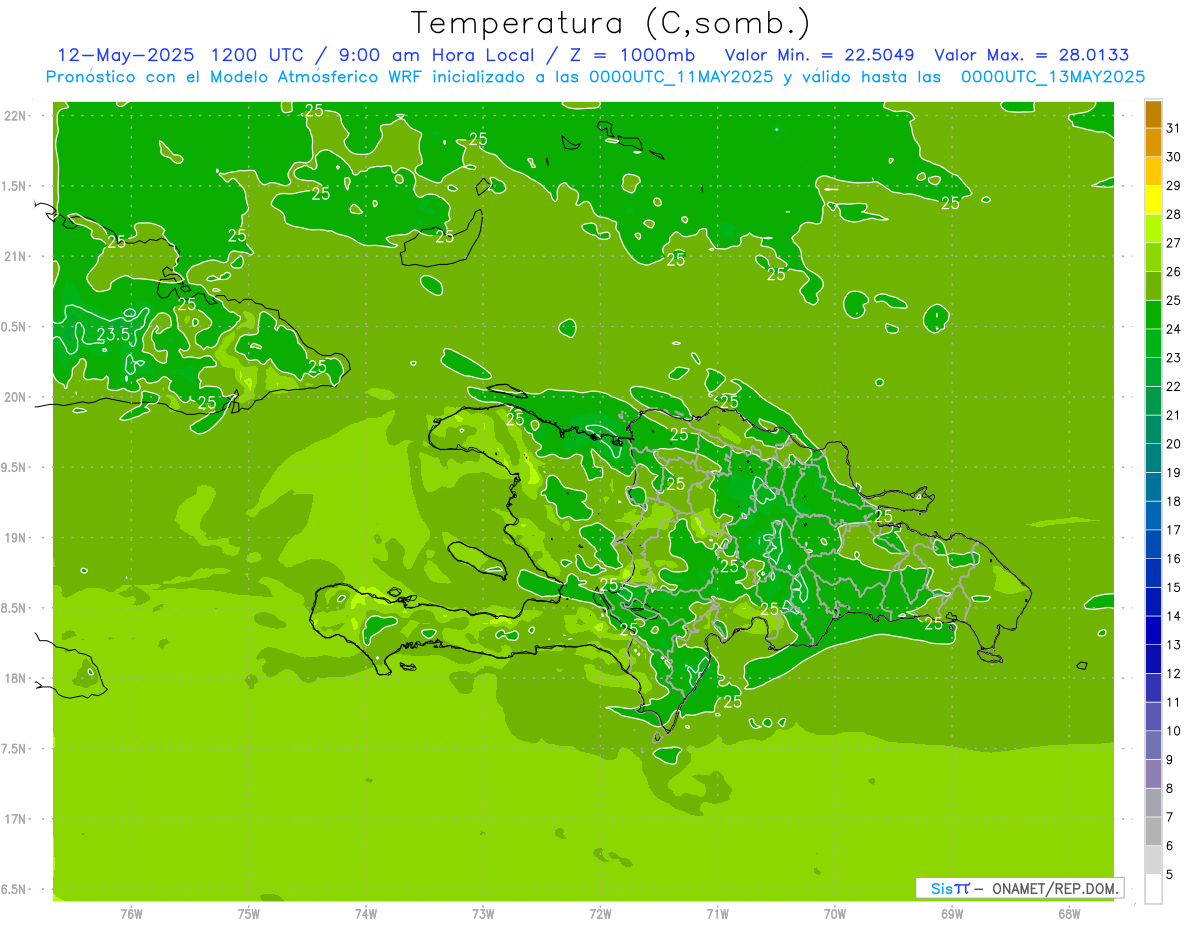
Task: Click the colorbar value label '25'
Action: click(1173, 300)
